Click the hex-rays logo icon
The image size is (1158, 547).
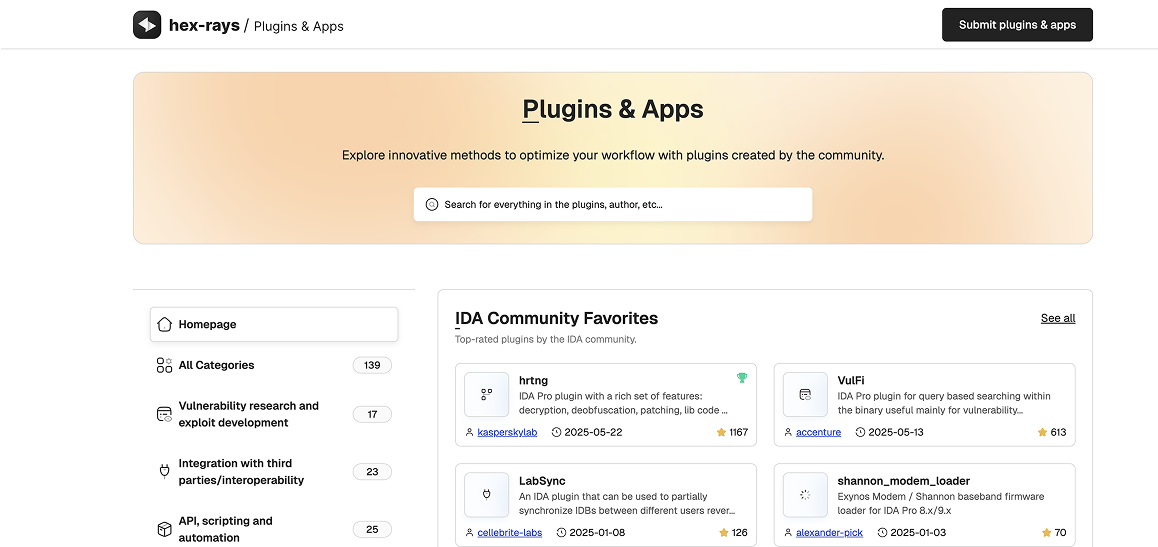(x=147, y=25)
